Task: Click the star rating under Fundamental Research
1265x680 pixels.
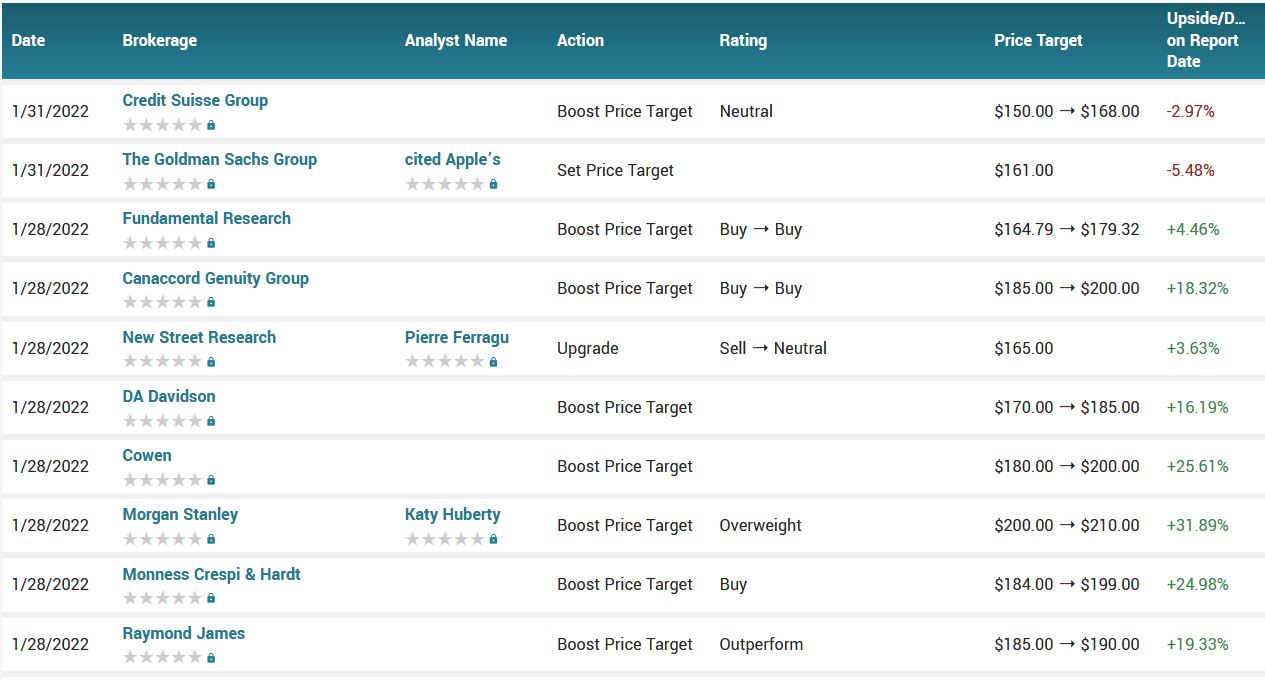Action: (162, 244)
